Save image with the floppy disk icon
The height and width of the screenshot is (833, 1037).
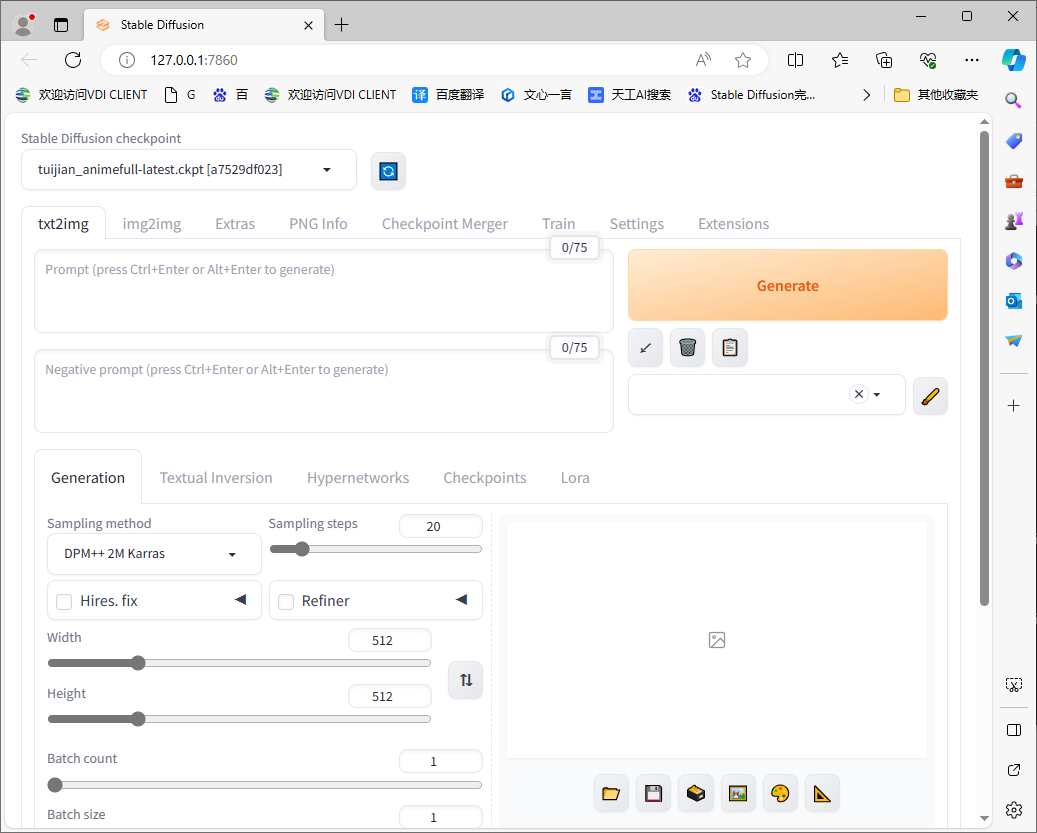[653, 793]
